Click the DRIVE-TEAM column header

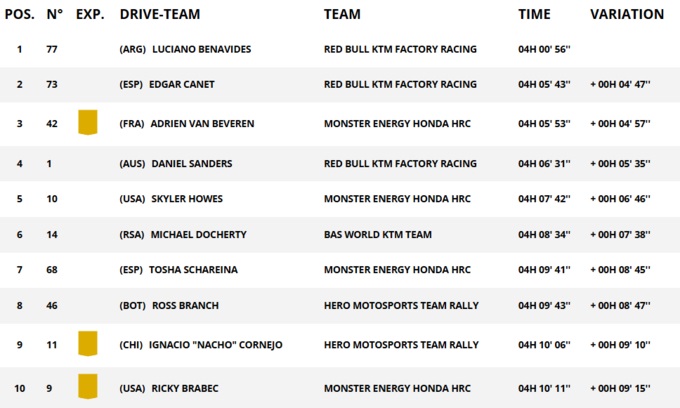[x=159, y=14]
